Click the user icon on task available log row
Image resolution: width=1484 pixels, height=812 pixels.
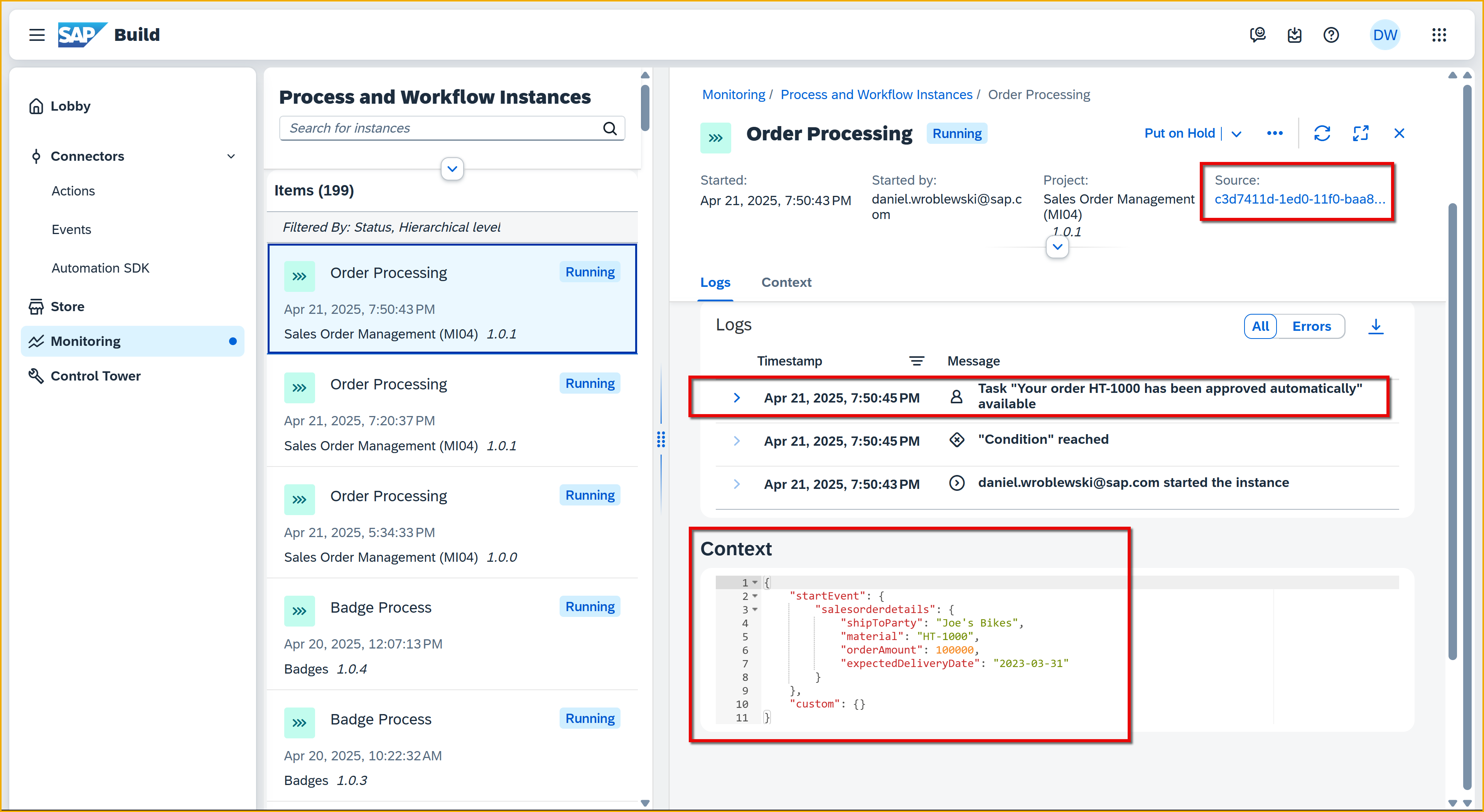(956, 396)
